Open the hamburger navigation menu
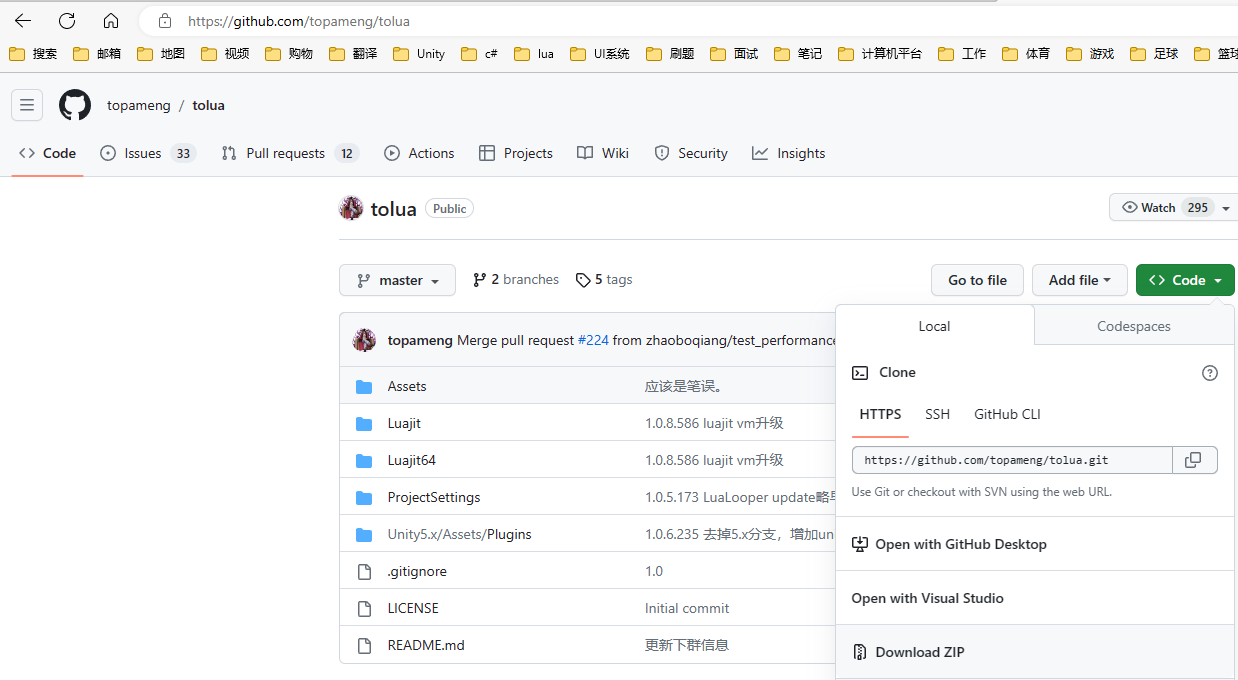 click(27, 105)
